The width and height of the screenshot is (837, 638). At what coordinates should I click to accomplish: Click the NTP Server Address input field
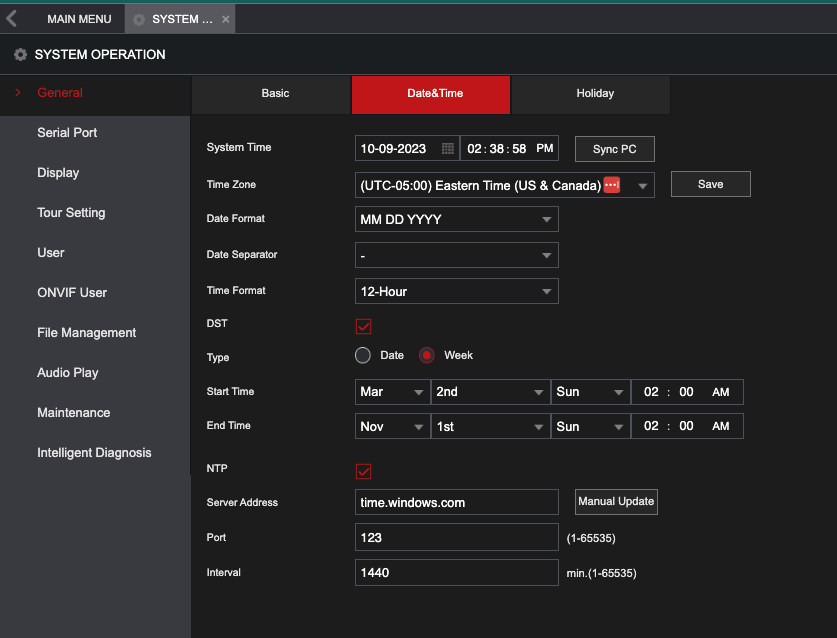pos(456,502)
